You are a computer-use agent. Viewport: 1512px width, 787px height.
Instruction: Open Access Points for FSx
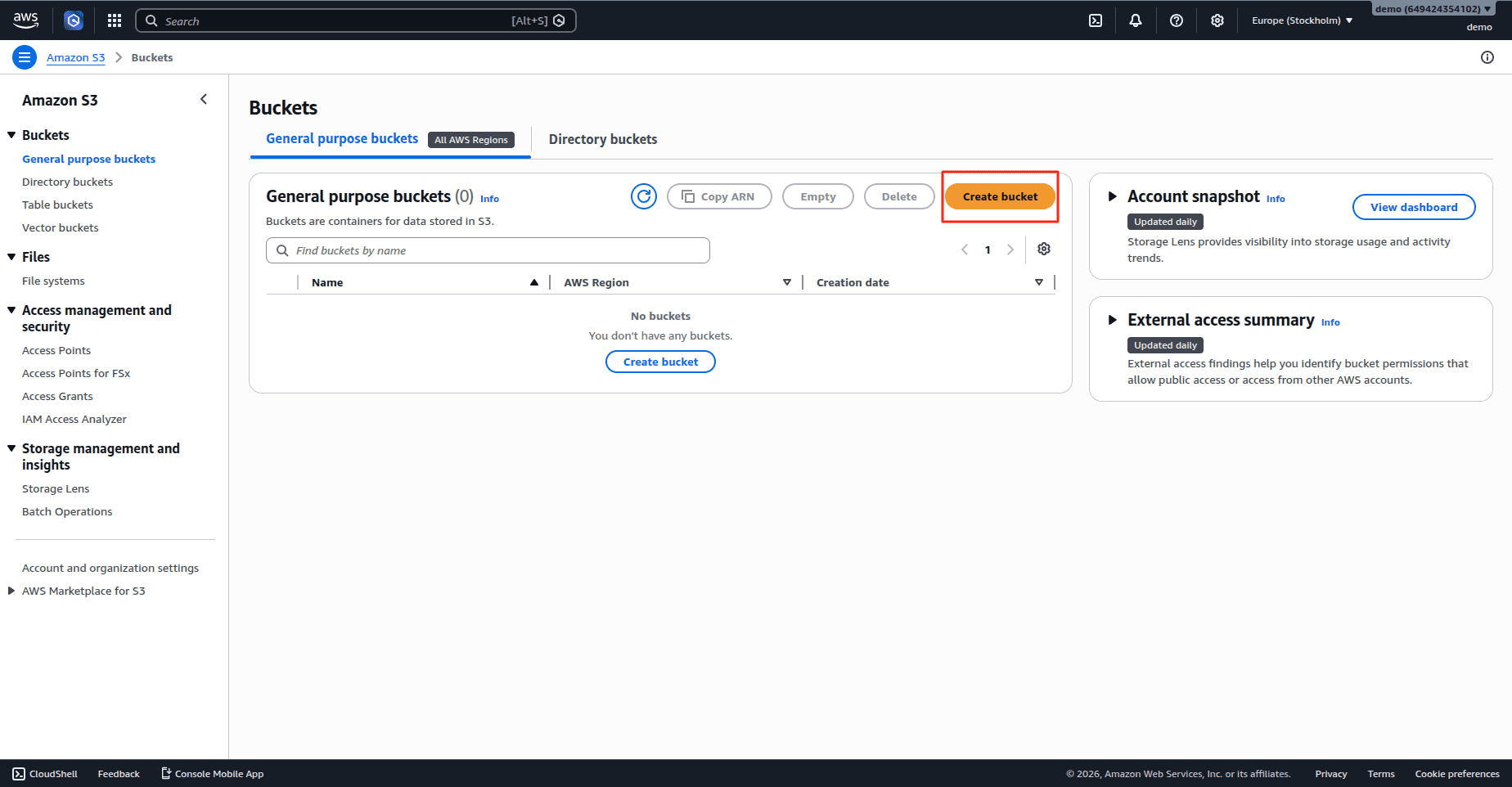click(76, 373)
